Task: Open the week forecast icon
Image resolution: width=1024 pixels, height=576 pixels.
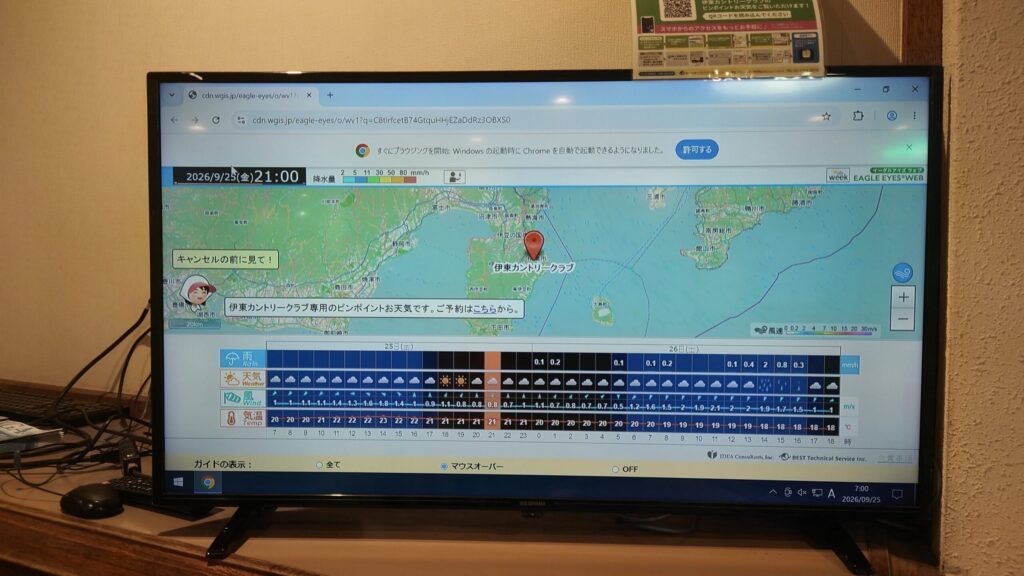Action: point(838,176)
